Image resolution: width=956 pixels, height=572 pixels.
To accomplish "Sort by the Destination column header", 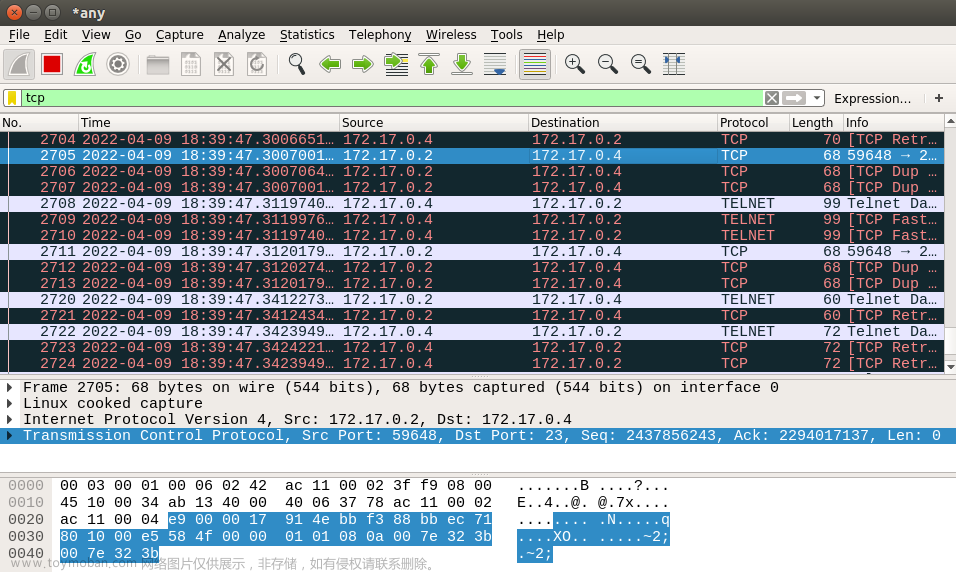I will point(622,123).
